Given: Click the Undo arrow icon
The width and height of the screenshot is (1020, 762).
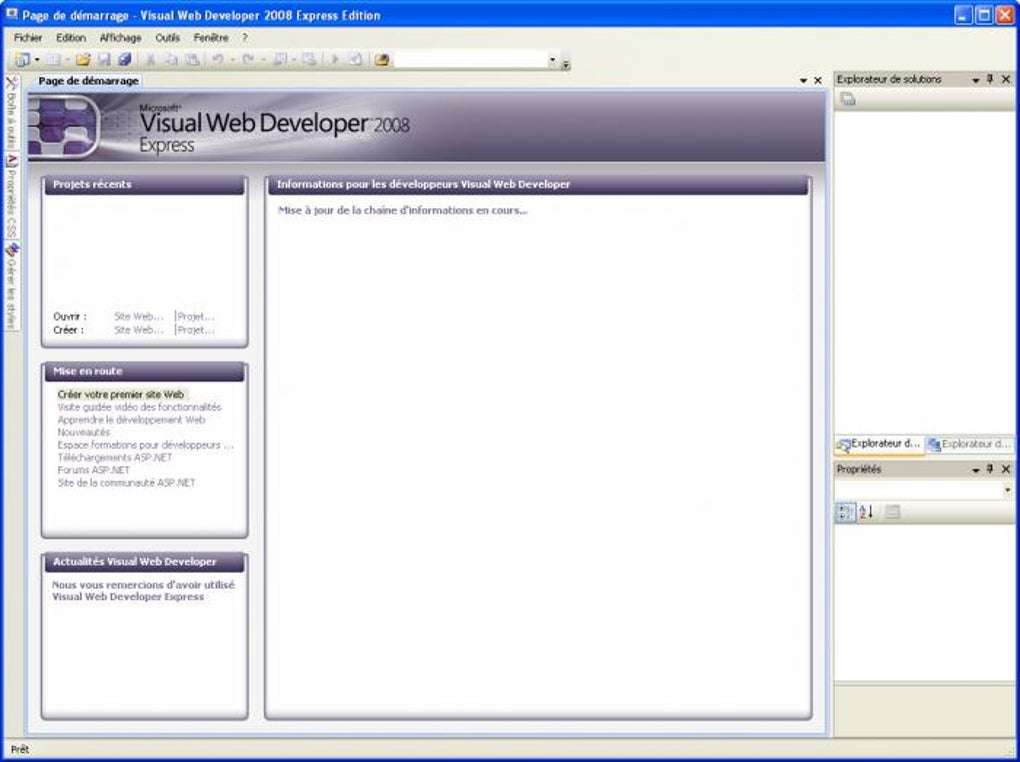Looking at the screenshot, I should click(218, 60).
